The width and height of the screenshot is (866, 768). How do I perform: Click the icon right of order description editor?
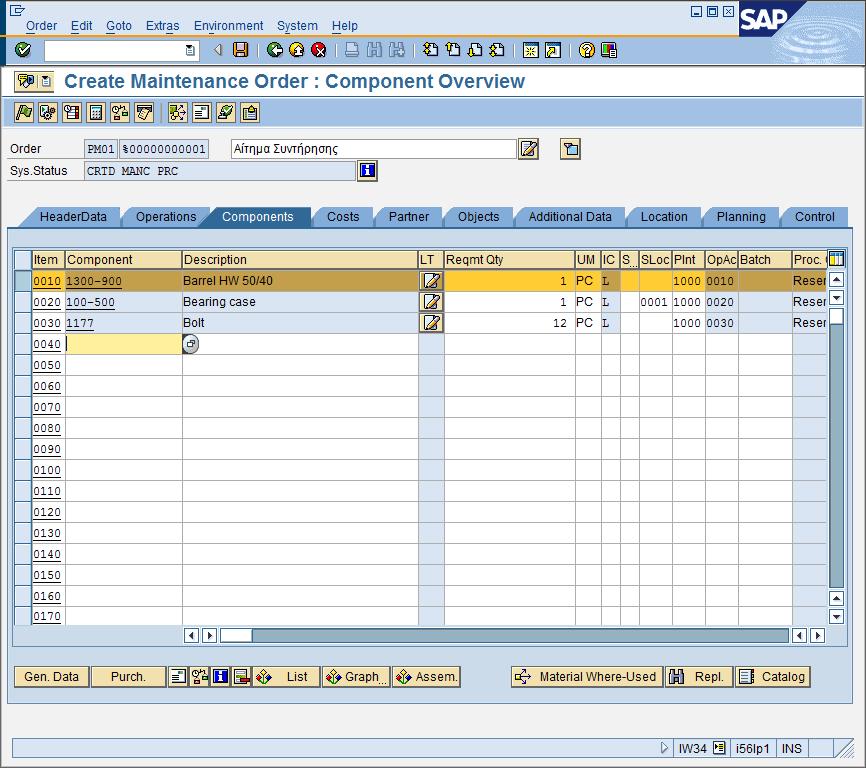(570, 149)
